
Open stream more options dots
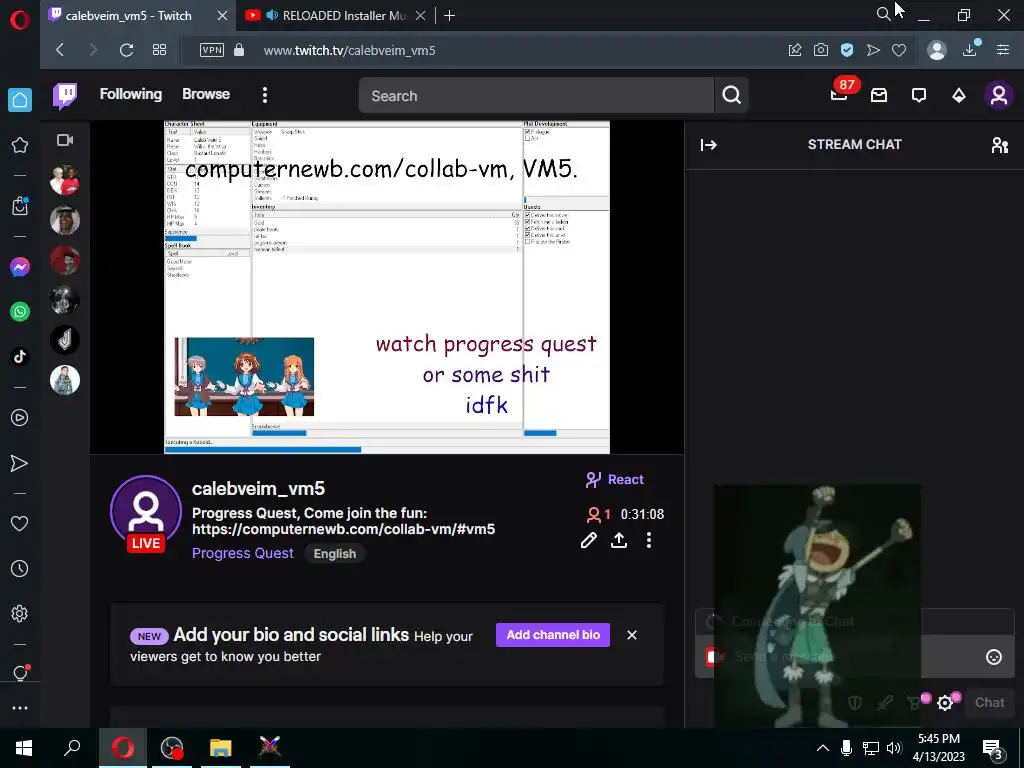[x=648, y=540]
